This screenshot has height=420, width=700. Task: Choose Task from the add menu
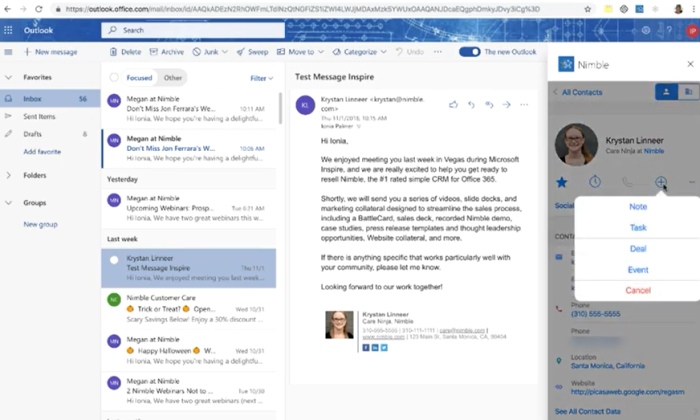[x=638, y=228]
